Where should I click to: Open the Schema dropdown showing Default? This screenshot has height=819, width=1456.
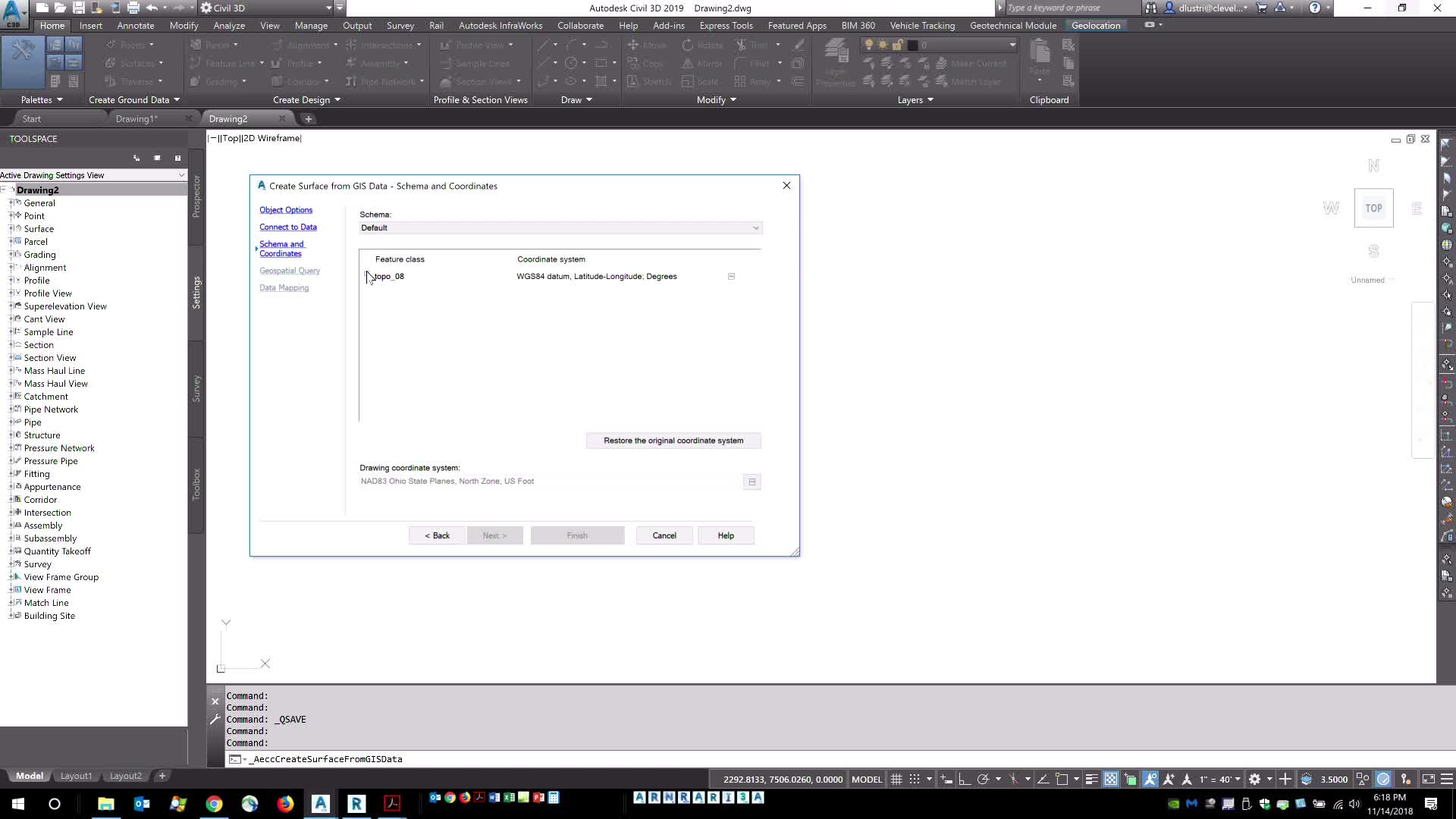[755, 227]
